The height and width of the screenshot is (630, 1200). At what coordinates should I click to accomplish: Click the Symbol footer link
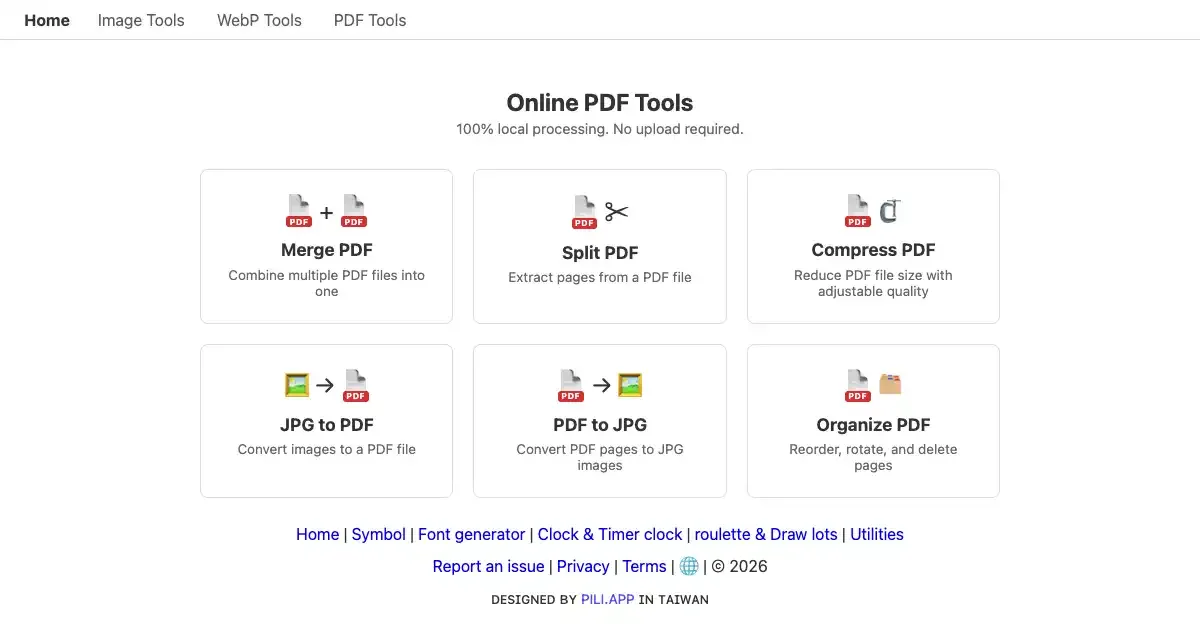(378, 534)
